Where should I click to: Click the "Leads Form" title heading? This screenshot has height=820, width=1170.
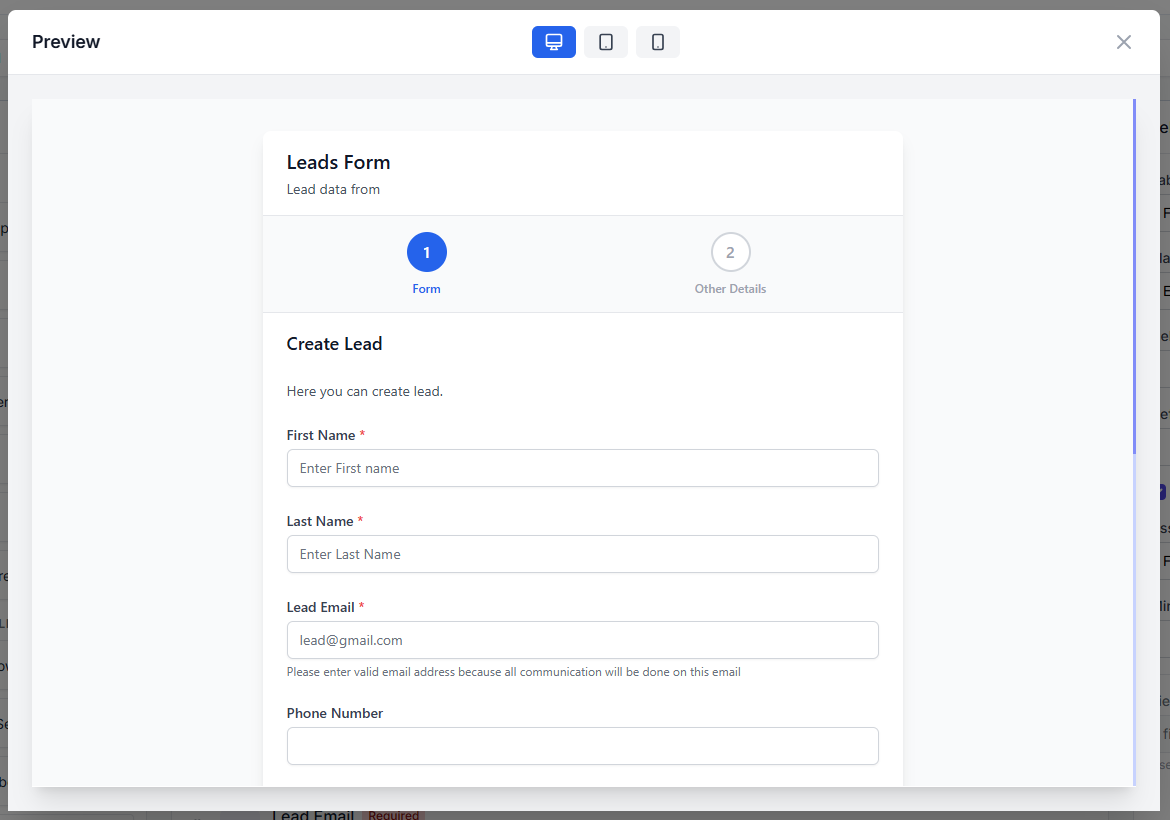338,162
